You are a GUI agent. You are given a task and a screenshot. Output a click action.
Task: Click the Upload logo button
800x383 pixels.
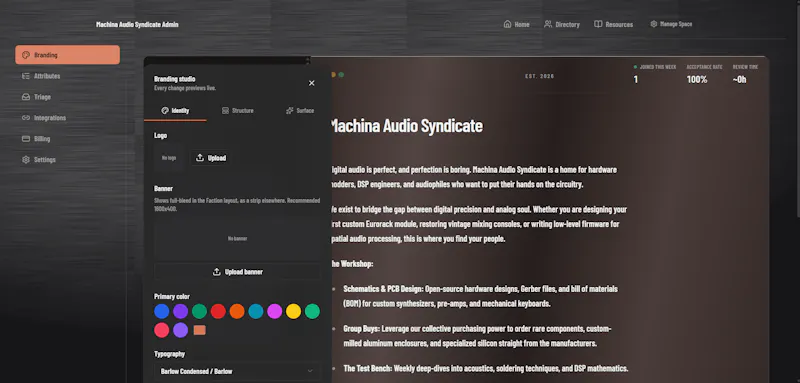[x=211, y=158]
